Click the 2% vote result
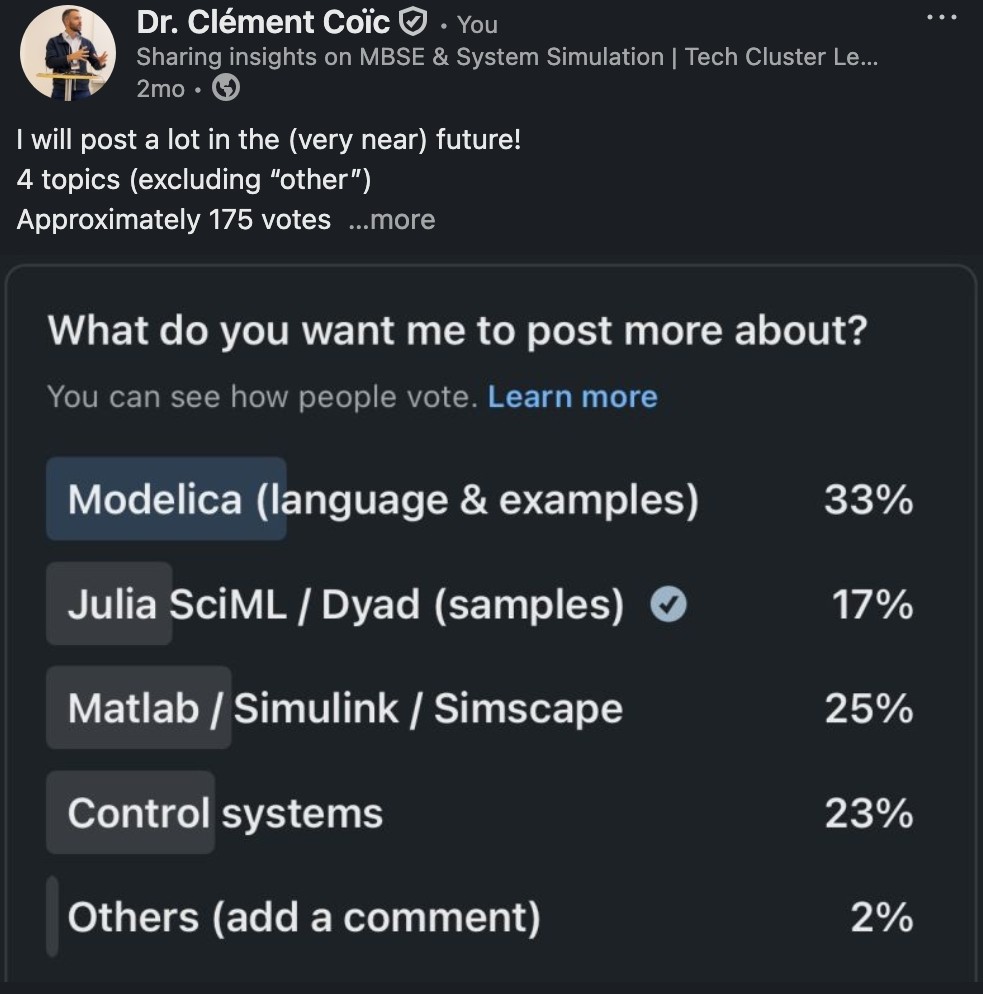This screenshot has width=983, height=994. point(881,917)
